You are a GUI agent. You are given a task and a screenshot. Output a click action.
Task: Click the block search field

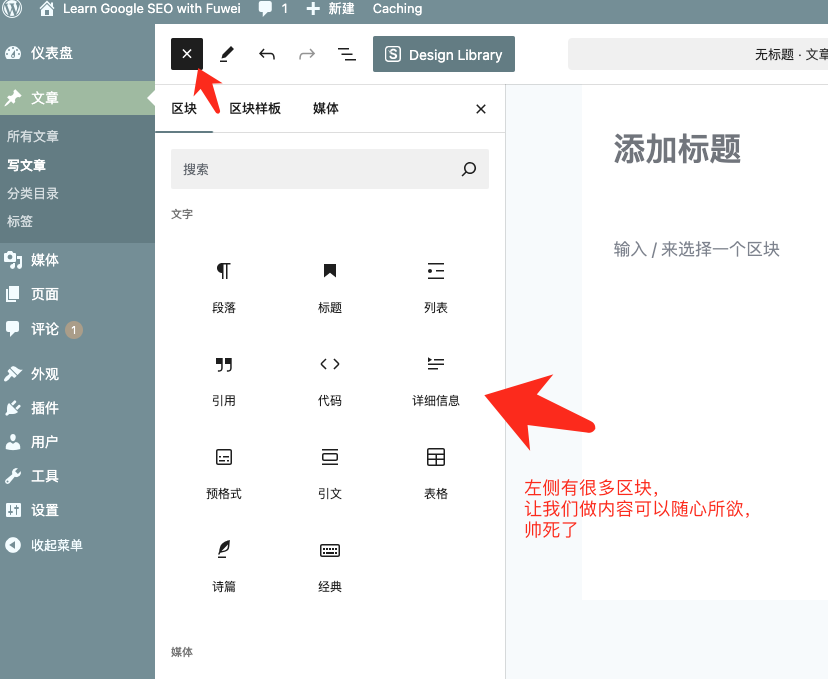(x=315, y=170)
